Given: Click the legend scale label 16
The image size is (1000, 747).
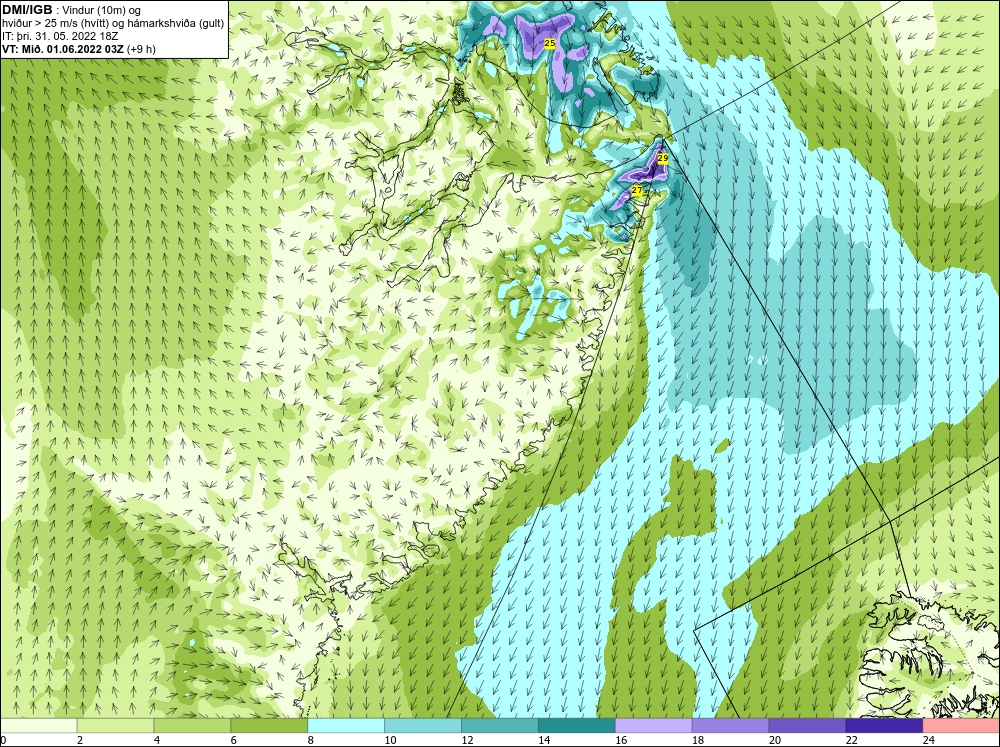Looking at the screenshot, I should (621, 740).
